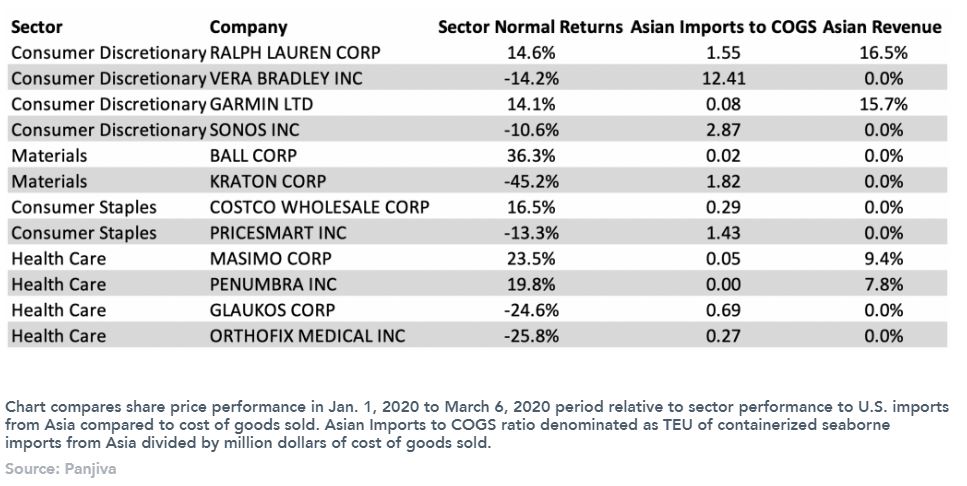Select the Asian Revenue column header
This screenshot has height=486, width=967.
[882, 27]
